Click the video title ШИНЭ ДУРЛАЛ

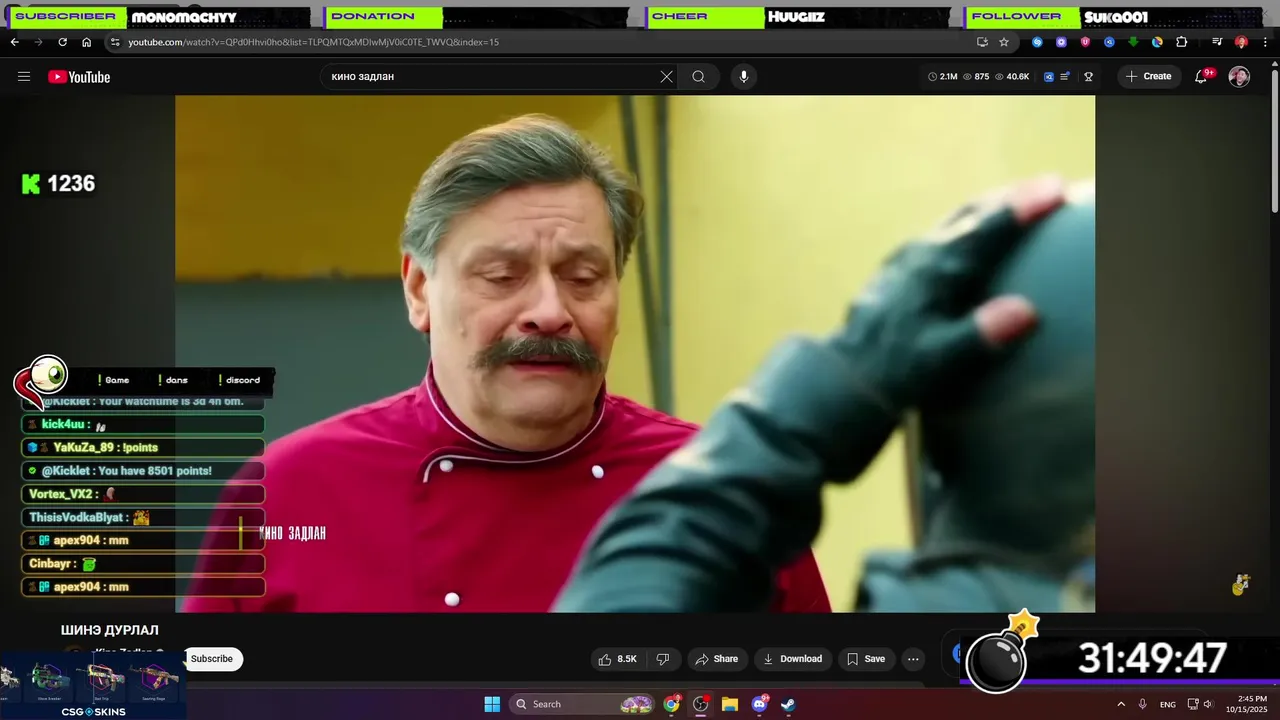click(110, 630)
